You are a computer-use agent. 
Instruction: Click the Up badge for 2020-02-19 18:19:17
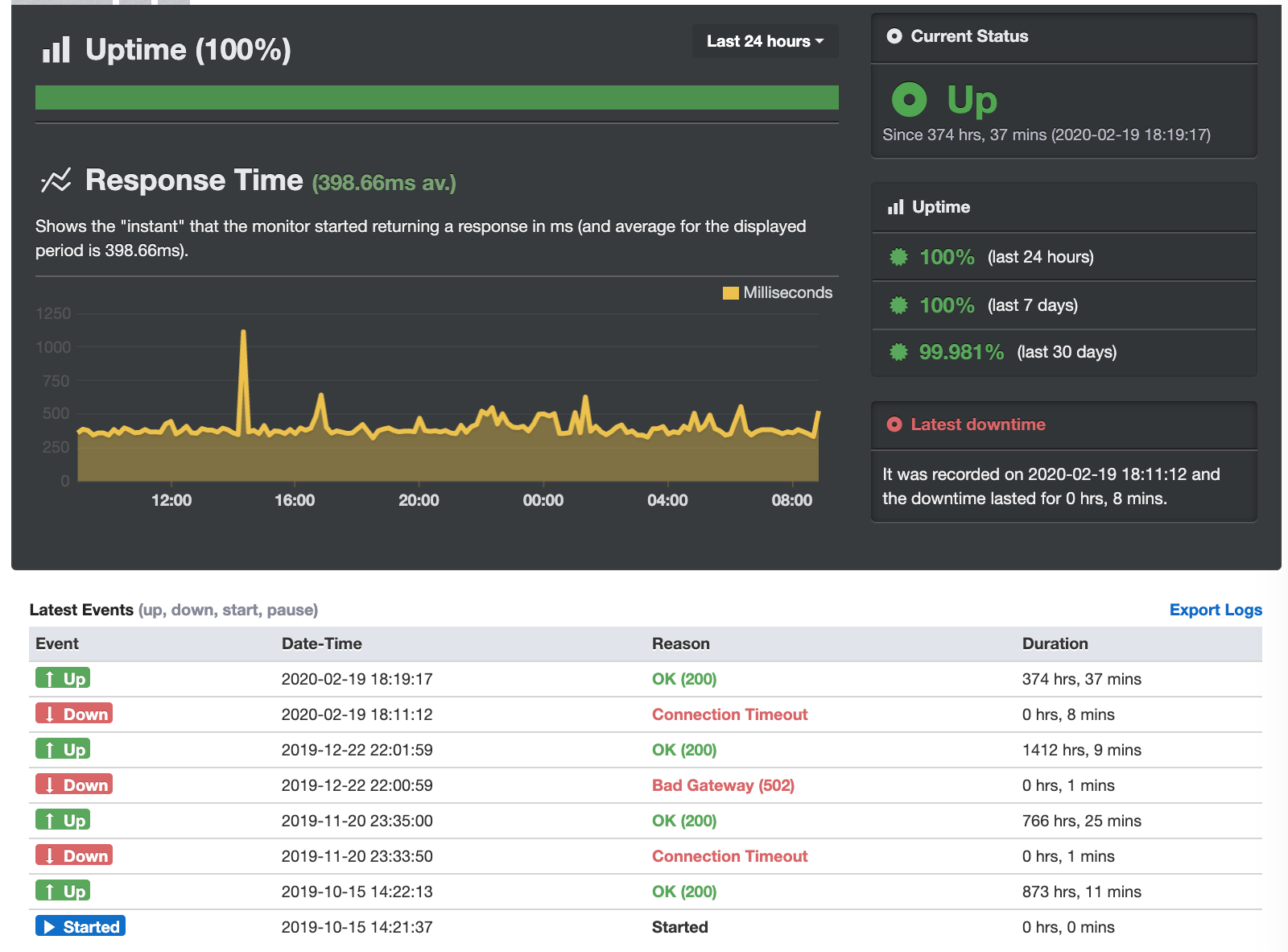63,678
